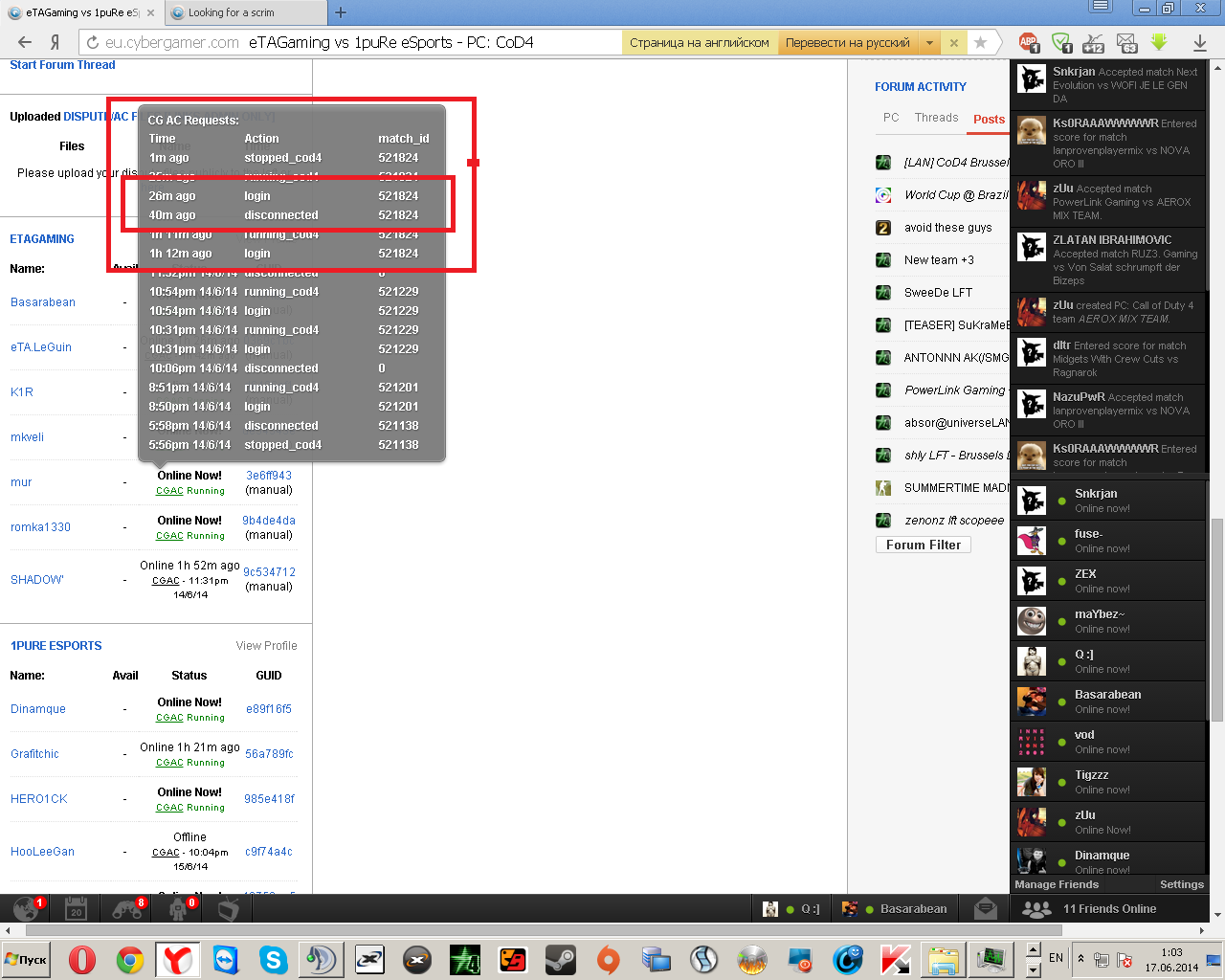Screen dimensions: 1225x980
Task: Open the gamepad matches icon
Action: click(127, 908)
